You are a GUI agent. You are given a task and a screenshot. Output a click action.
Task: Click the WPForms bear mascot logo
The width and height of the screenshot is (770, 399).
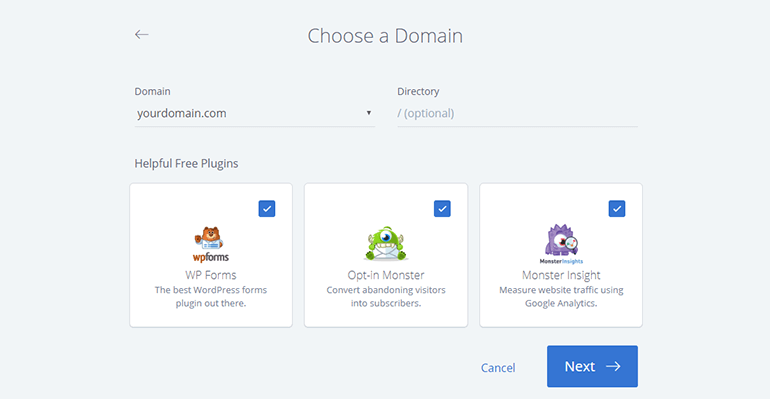point(211,244)
